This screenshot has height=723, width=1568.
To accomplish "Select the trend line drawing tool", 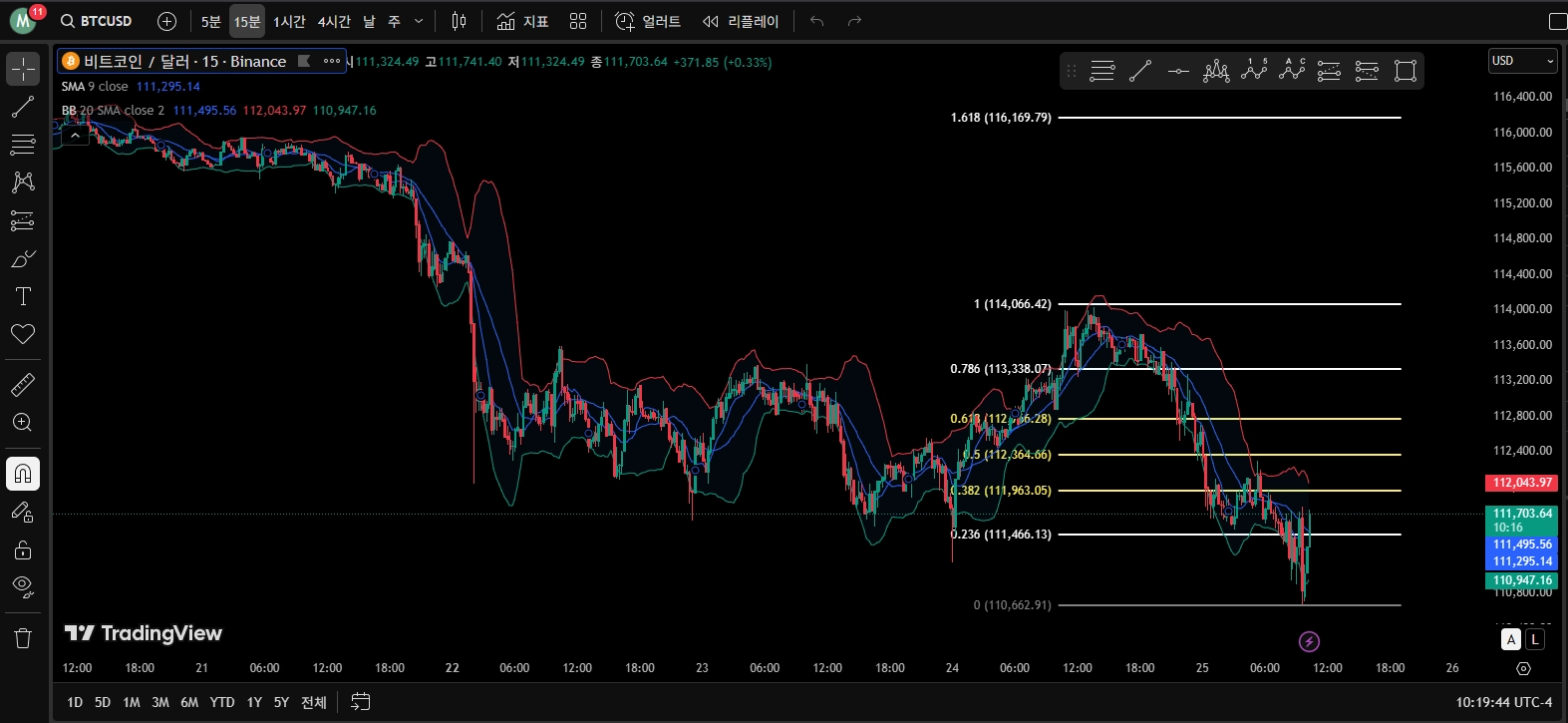I will 23,107.
